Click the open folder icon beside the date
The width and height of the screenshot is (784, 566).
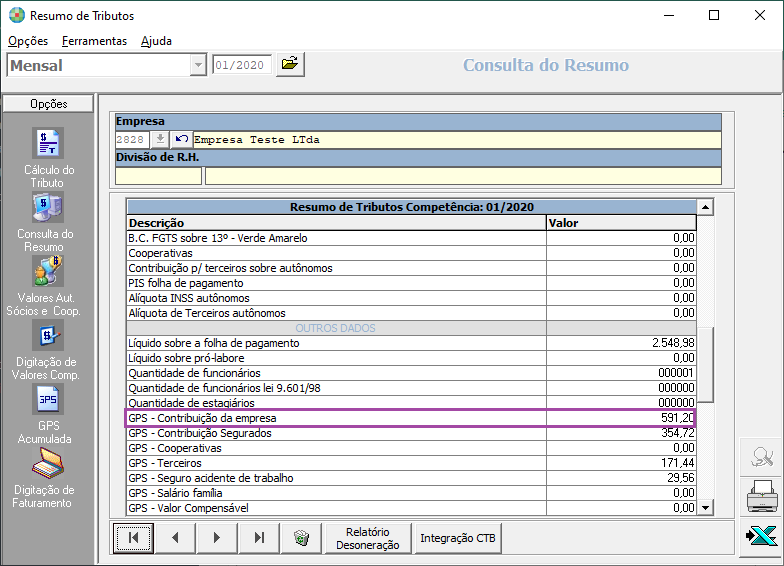(290, 64)
